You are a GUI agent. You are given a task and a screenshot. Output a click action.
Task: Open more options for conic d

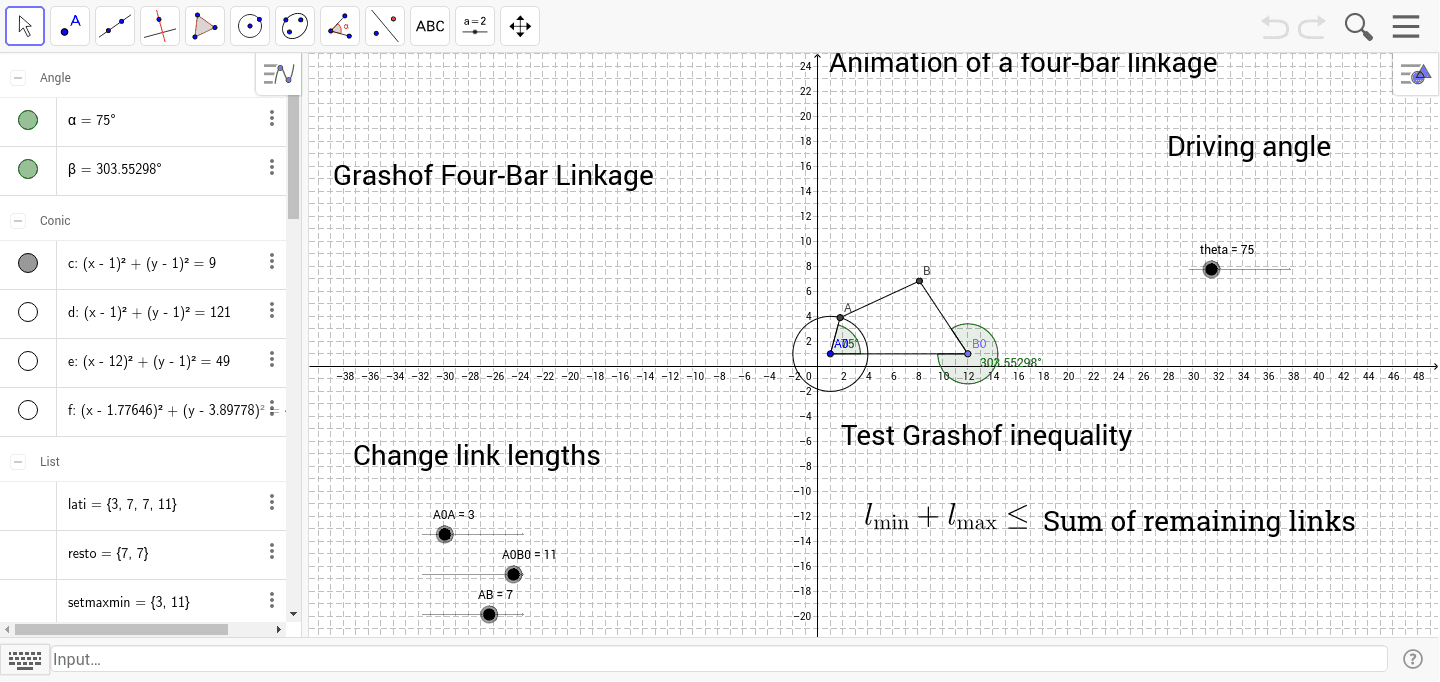271,311
